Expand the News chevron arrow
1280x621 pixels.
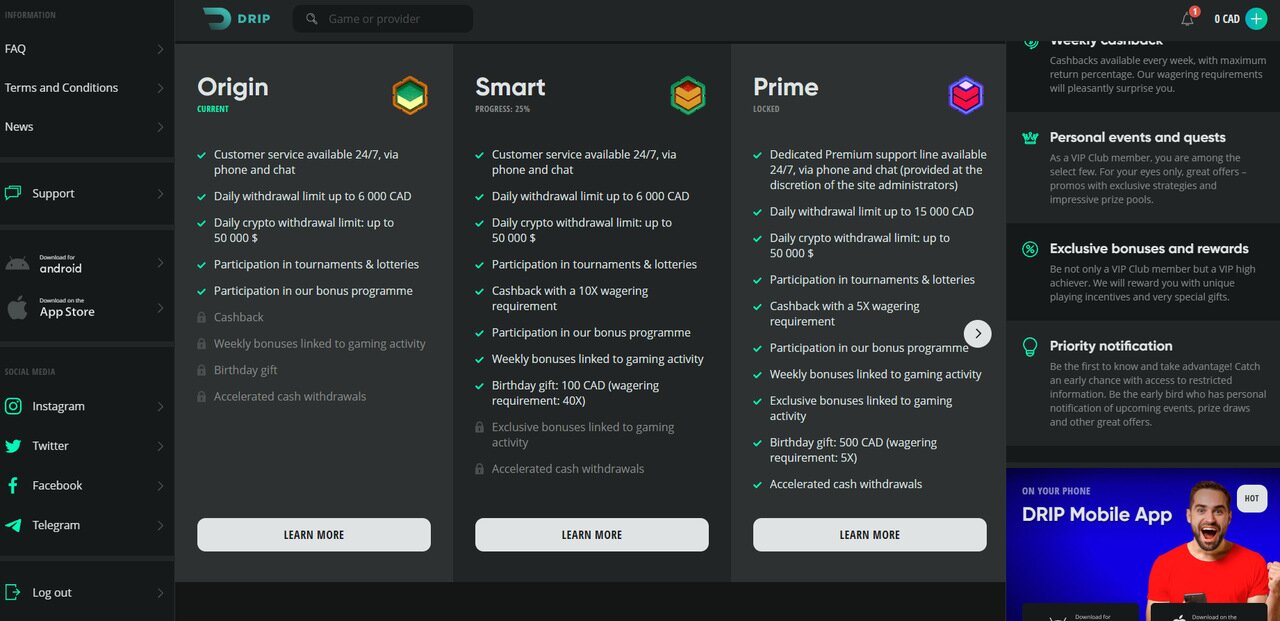160,127
